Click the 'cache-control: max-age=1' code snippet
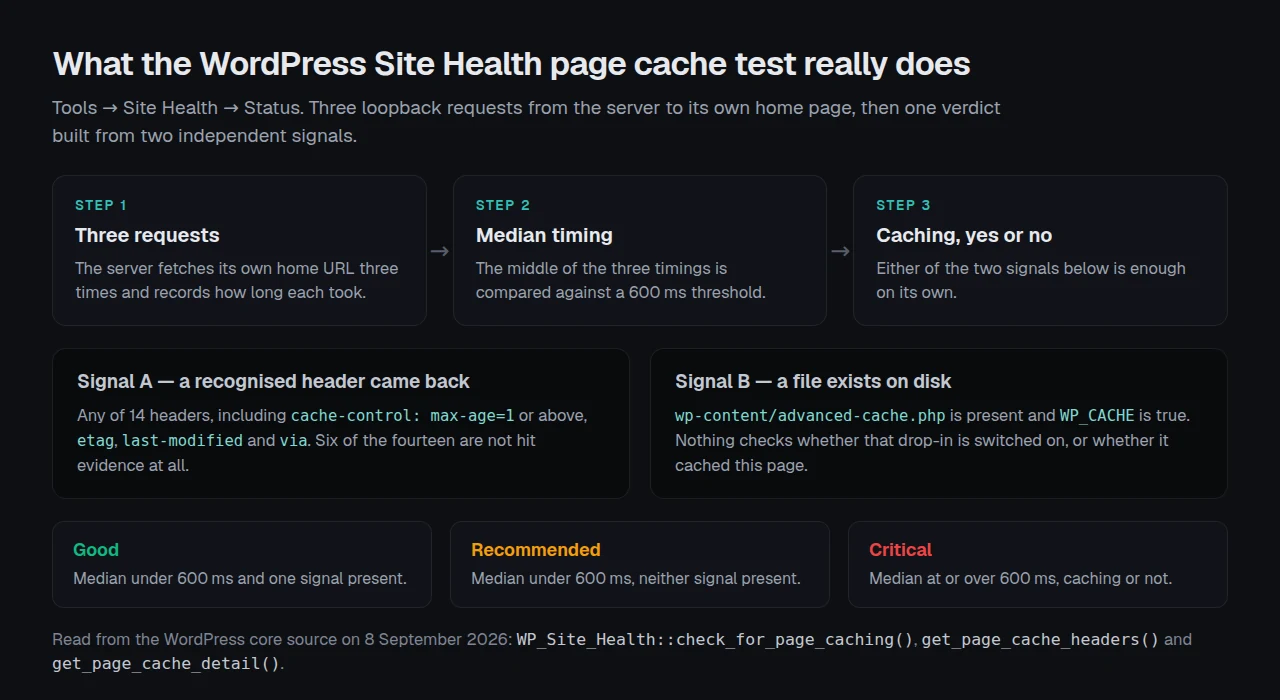Image resolution: width=1280 pixels, height=700 pixels. (x=402, y=415)
